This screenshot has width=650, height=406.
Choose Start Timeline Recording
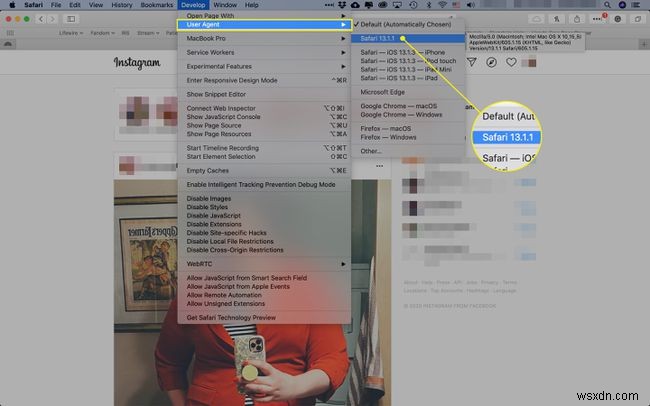[264, 148]
